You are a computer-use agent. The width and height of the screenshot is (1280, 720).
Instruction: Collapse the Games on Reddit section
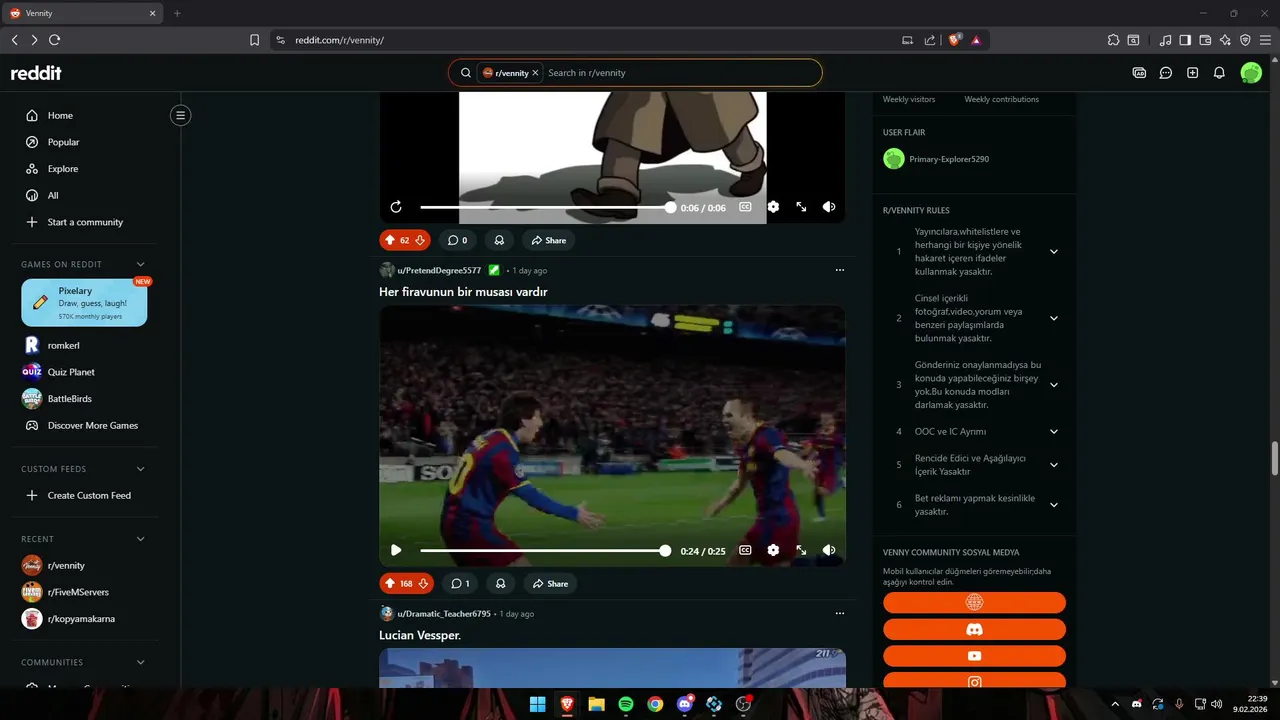click(x=140, y=264)
